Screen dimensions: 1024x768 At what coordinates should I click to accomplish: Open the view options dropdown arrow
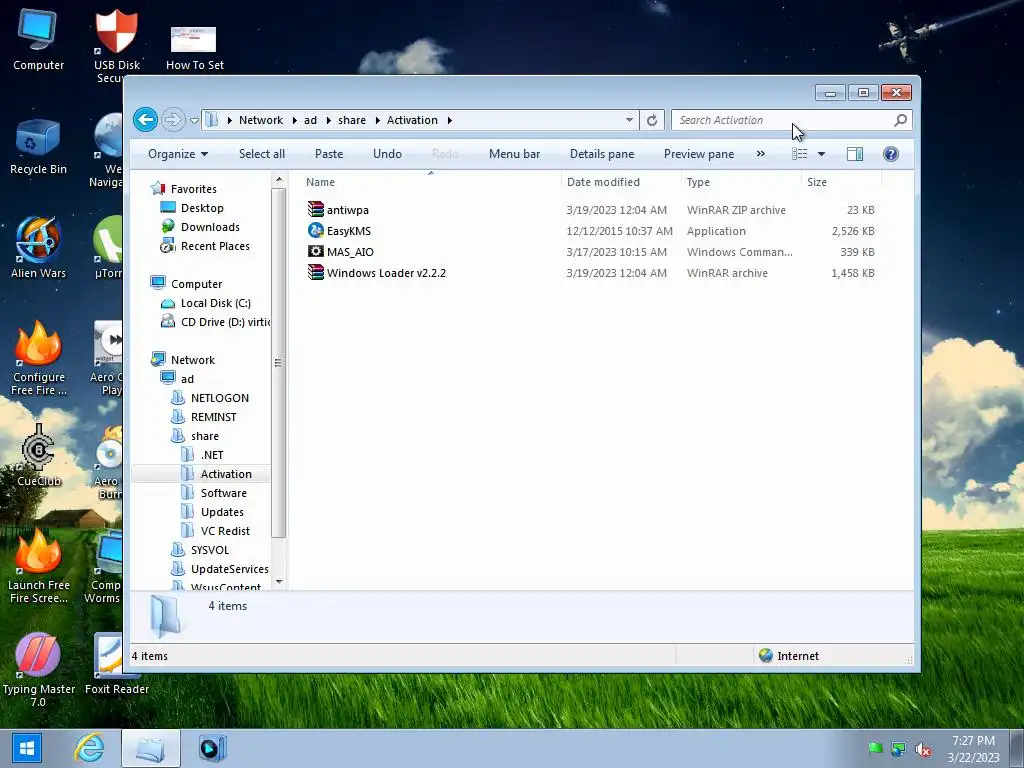(822, 154)
